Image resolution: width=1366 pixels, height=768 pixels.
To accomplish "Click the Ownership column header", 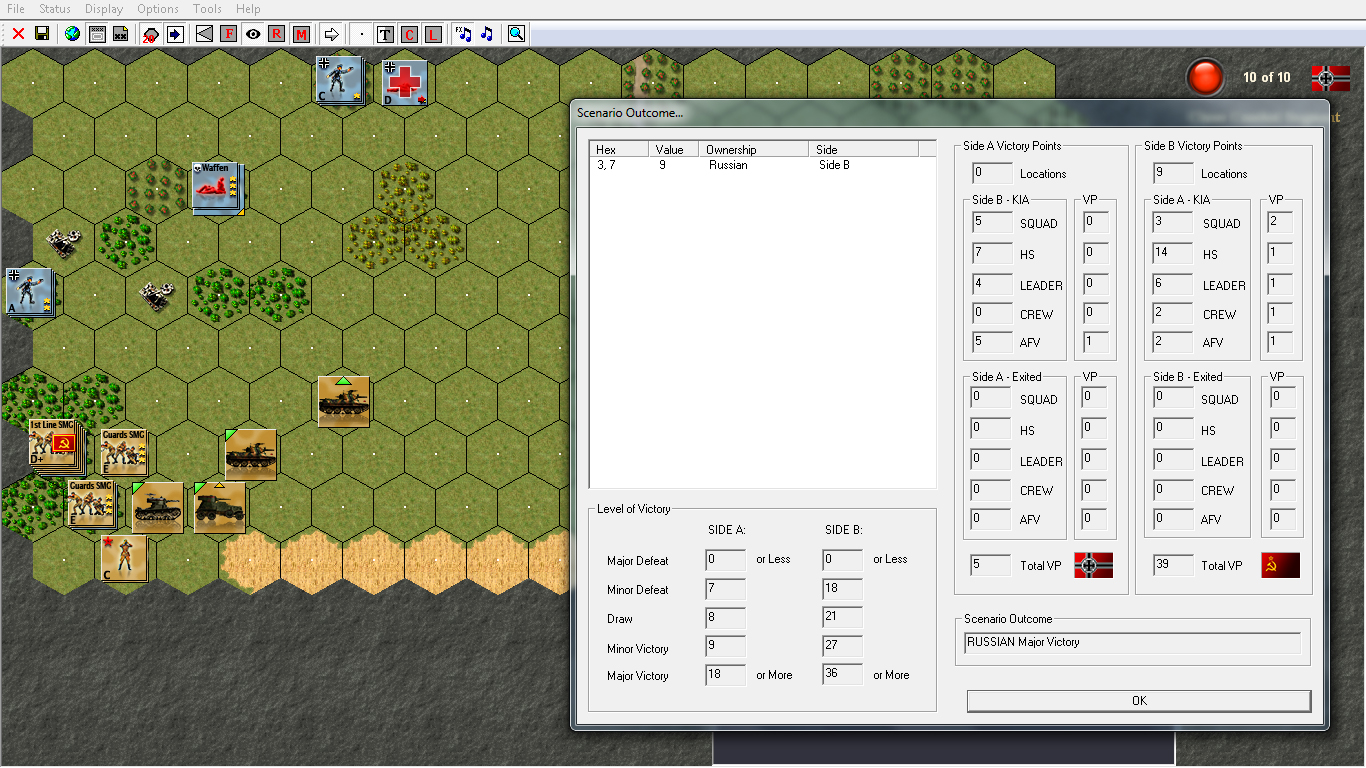I will pos(754,149).
